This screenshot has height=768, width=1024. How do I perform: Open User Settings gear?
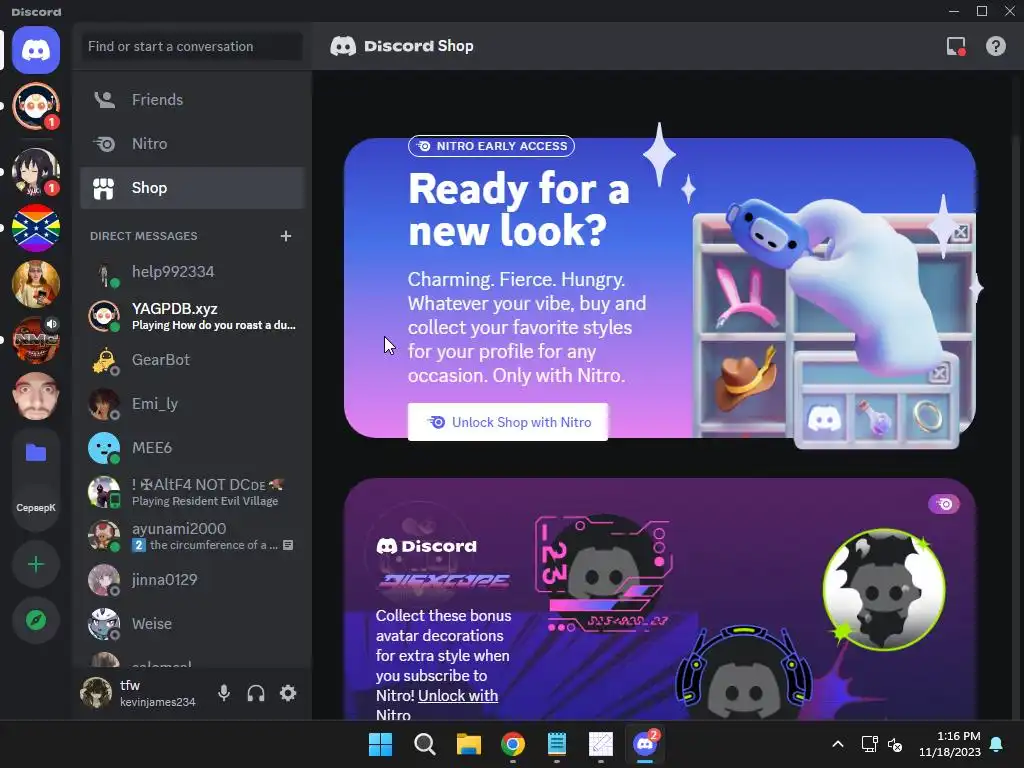(288, 693)
